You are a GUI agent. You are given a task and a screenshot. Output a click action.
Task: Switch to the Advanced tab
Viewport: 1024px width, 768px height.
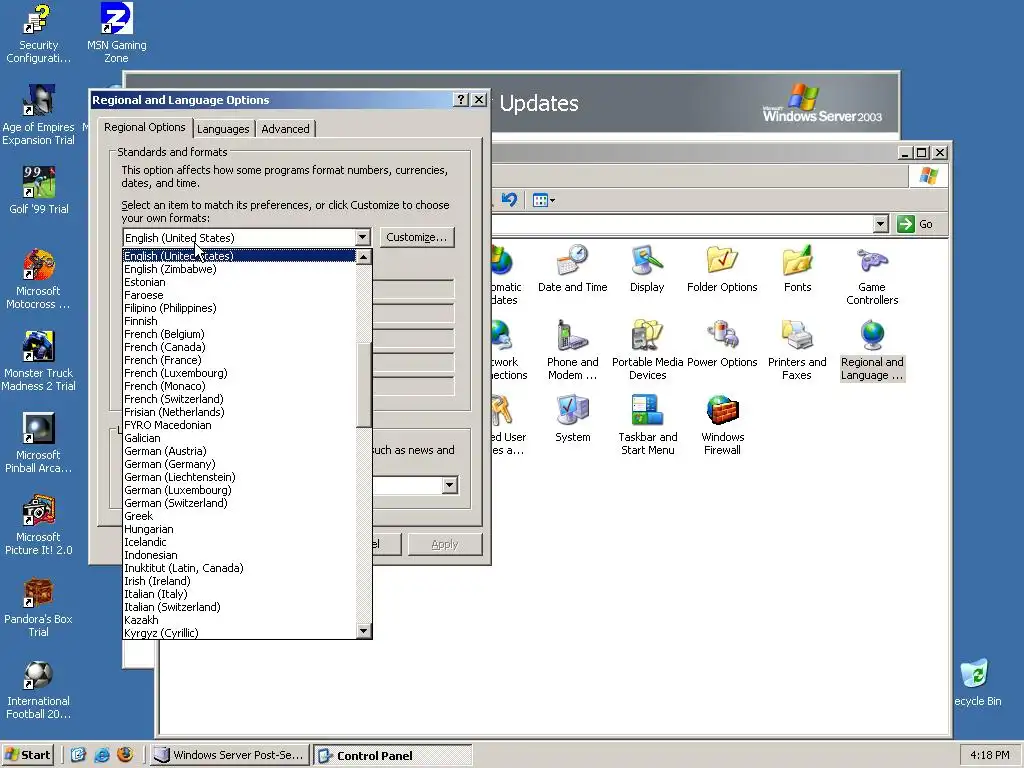pyautogui.click(x=285, y=129)
